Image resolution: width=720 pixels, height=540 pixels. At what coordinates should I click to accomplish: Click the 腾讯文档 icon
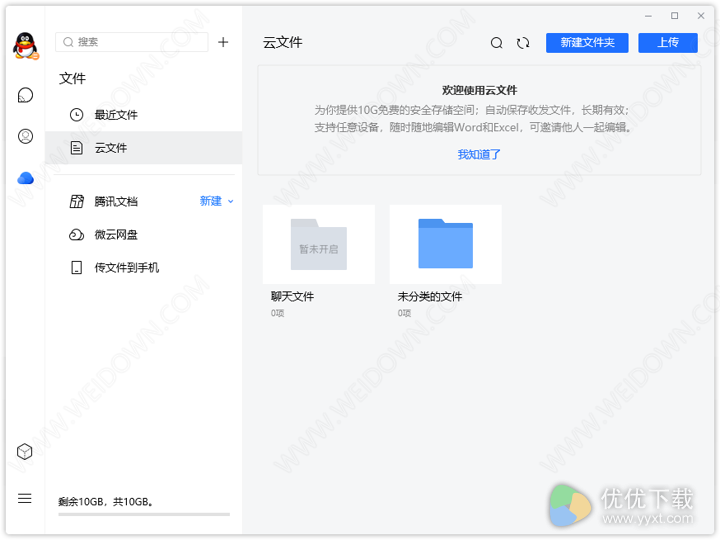click(77, 202)
